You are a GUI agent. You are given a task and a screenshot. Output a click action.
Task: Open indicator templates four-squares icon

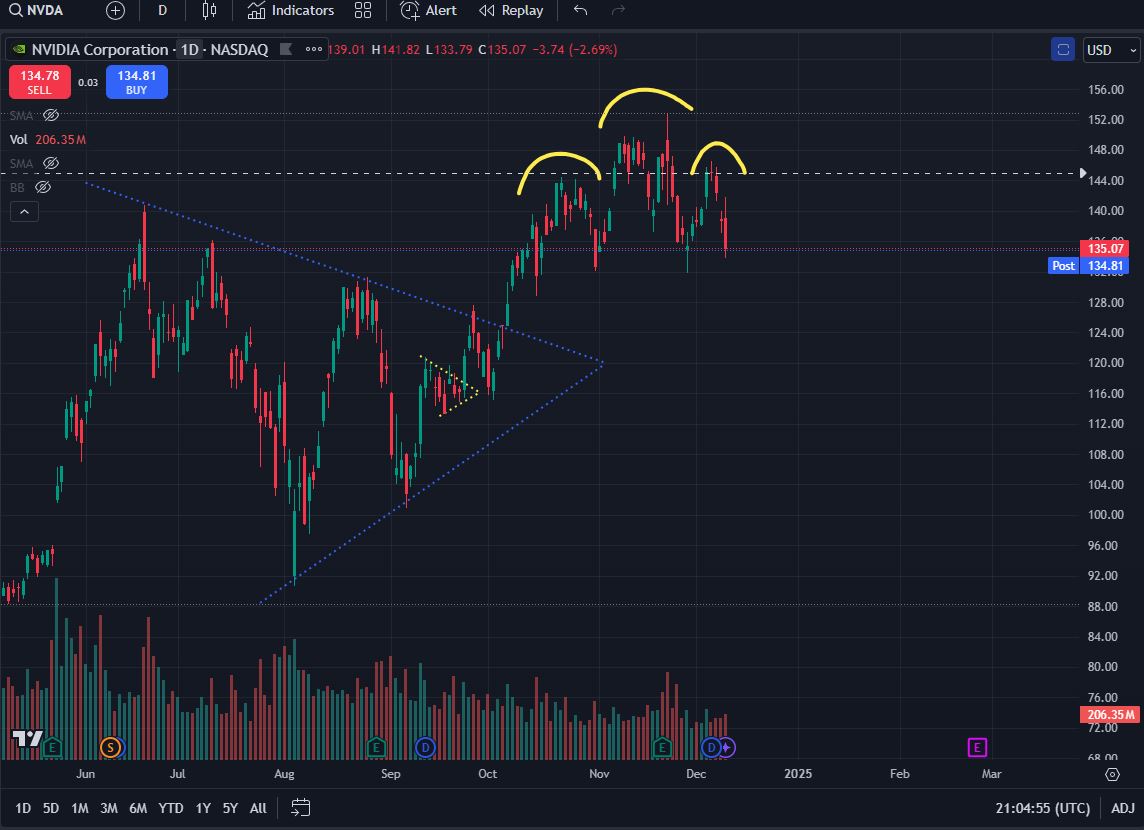pos(363,10)
